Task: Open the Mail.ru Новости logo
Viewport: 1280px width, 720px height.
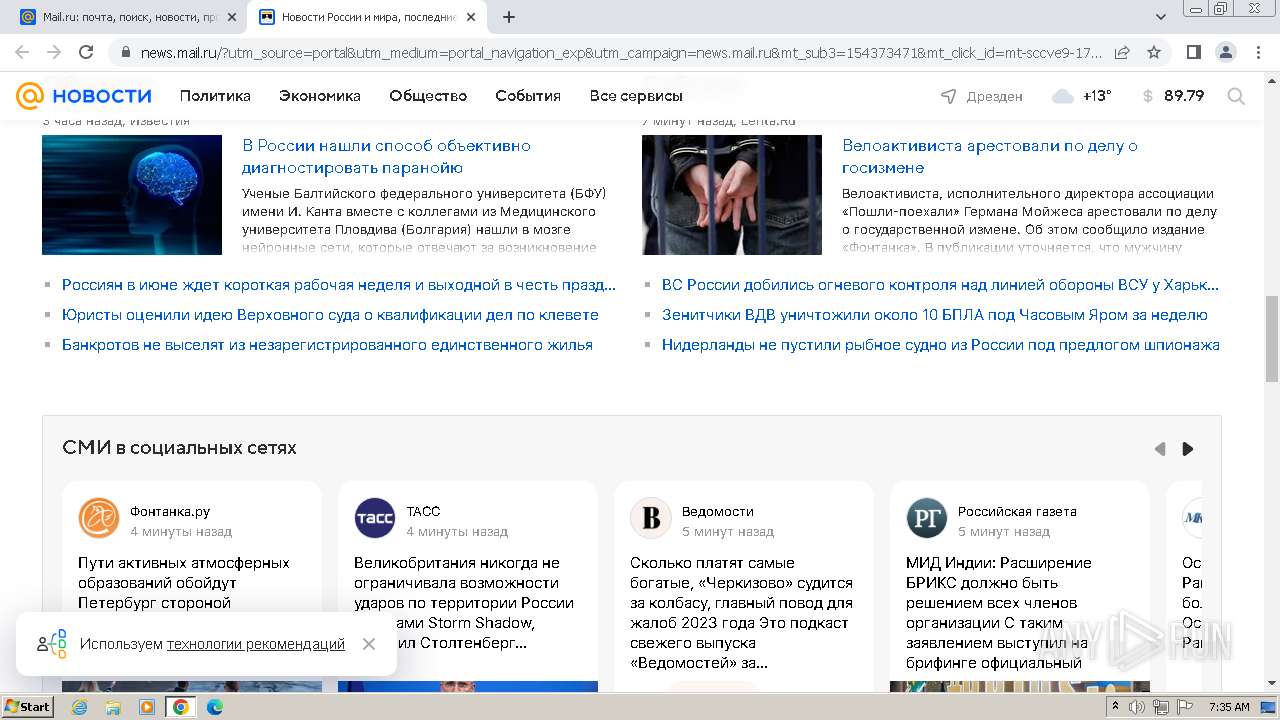Action: pos(84,96)
